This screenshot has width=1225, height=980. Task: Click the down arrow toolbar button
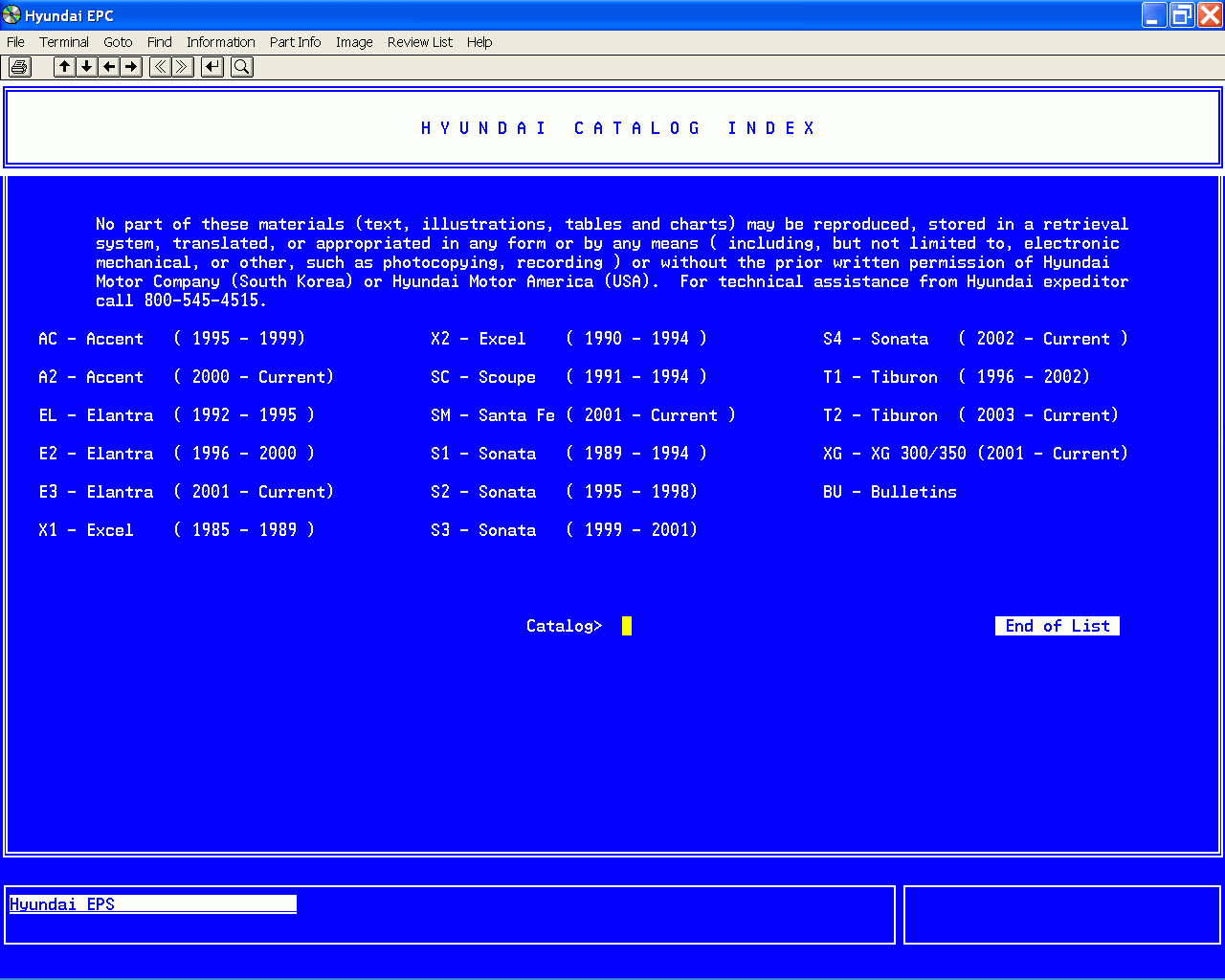(86, 66)
